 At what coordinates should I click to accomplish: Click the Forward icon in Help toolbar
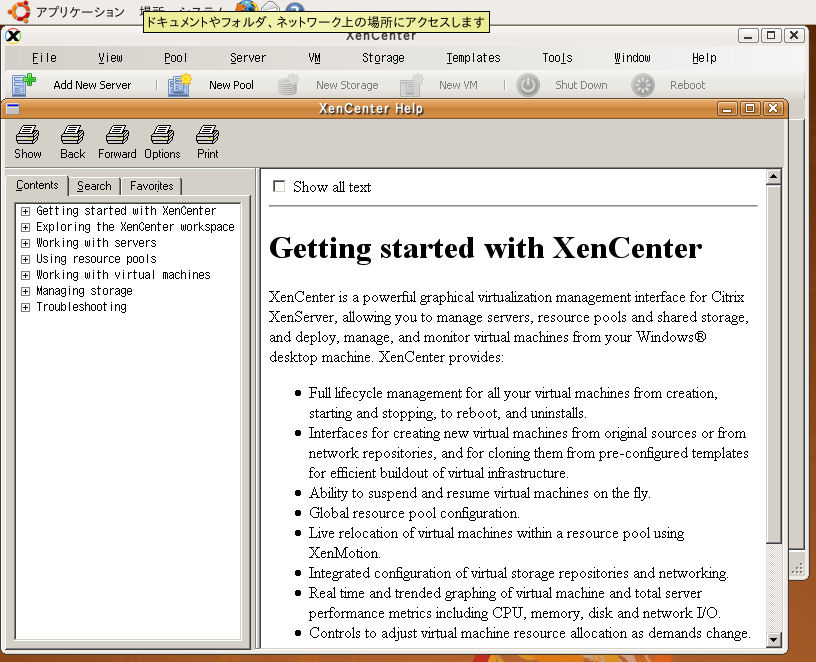pos(117,135)
